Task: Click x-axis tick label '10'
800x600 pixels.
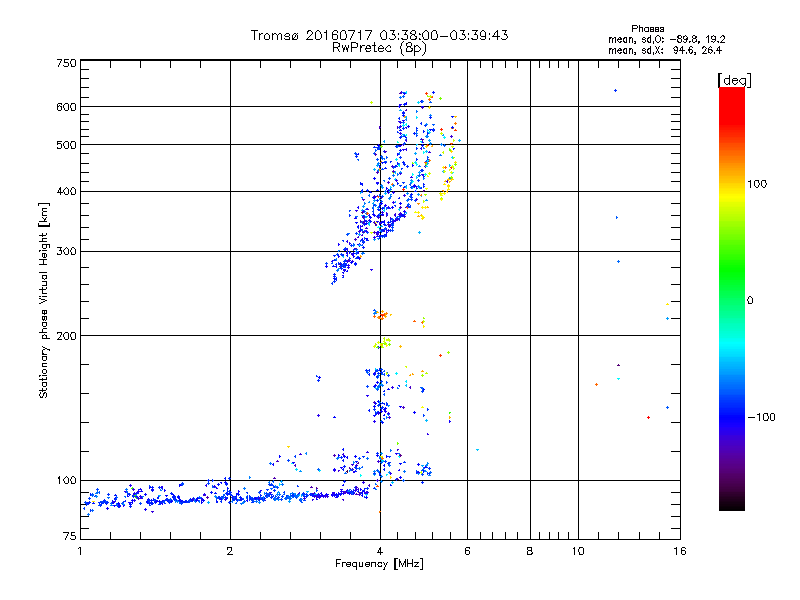Action: point(578,551)
